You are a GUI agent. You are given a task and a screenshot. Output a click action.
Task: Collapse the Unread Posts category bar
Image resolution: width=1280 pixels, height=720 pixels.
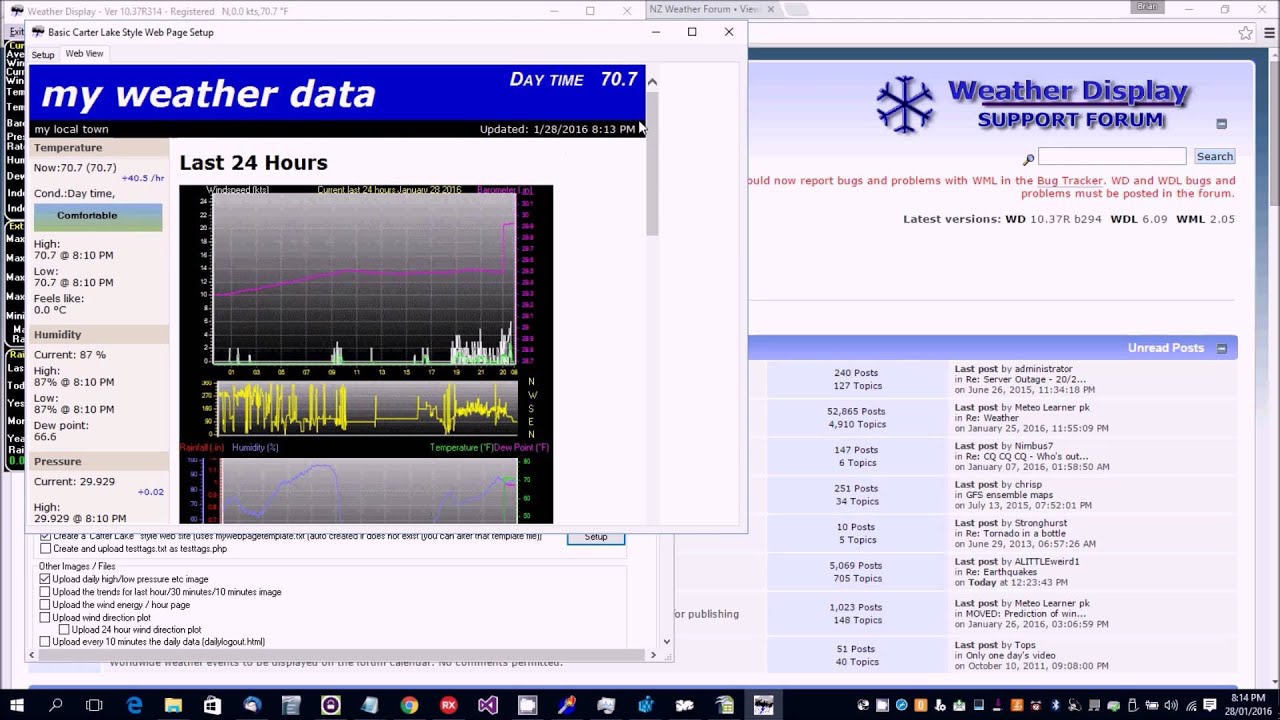point(1221,348)
